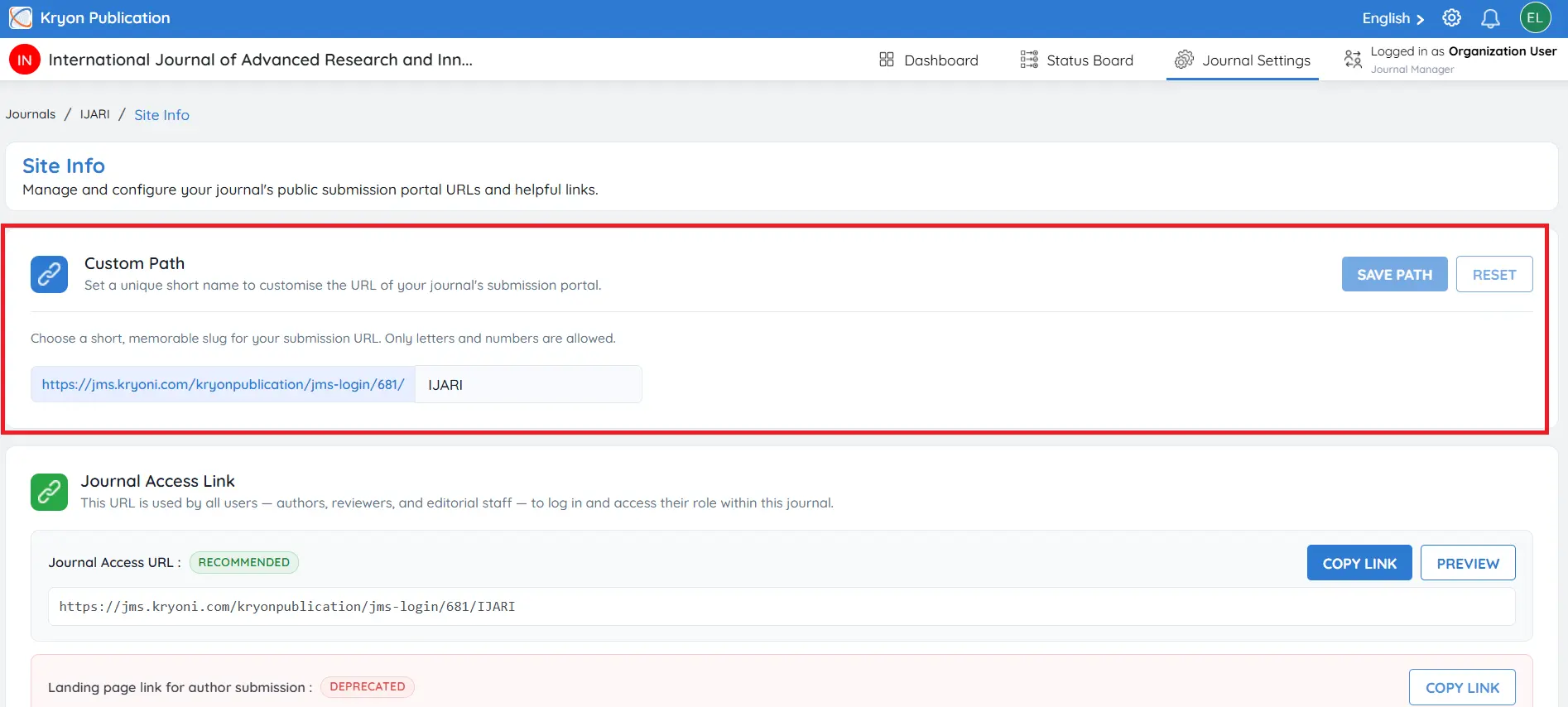Click the Journal Access Link heading

(158, 481)
